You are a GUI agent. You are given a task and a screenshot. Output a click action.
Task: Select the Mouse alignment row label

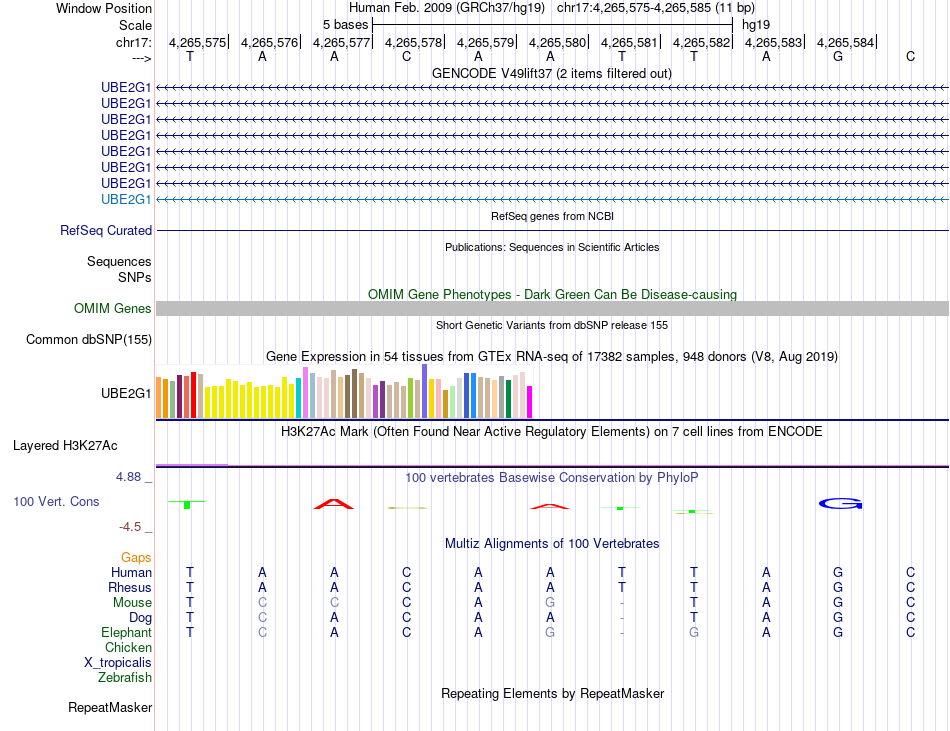132,603
